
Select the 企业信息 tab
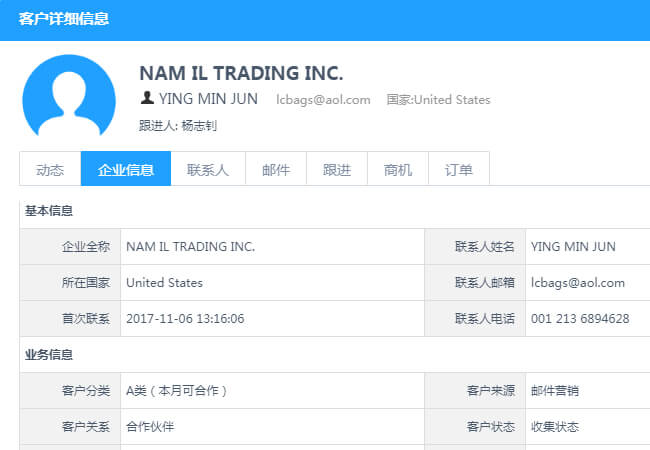(x=126, y=169)
